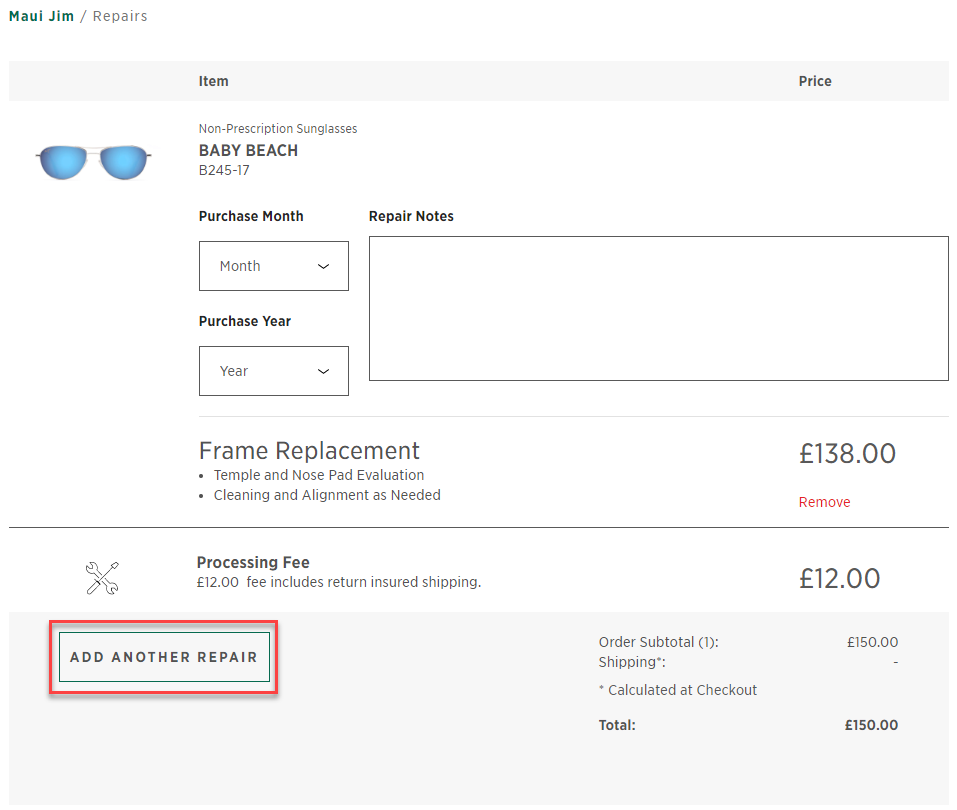Click the Purchase Month field label
The height and width of the screenshot is (810, 957).
[x=251, y=216]
